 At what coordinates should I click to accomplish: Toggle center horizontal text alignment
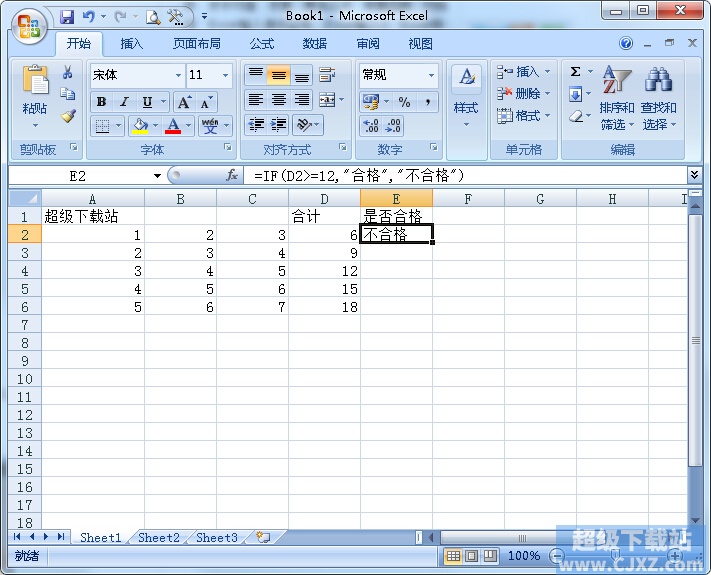pos(279,100)
